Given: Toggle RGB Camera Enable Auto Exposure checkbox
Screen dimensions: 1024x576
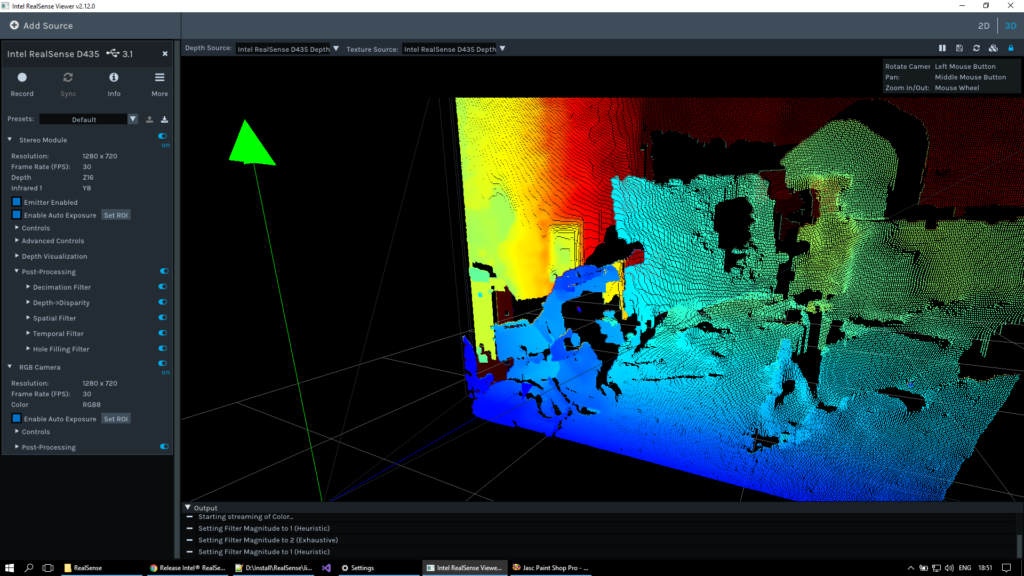Looking at the screenshot, I should 16,419.
